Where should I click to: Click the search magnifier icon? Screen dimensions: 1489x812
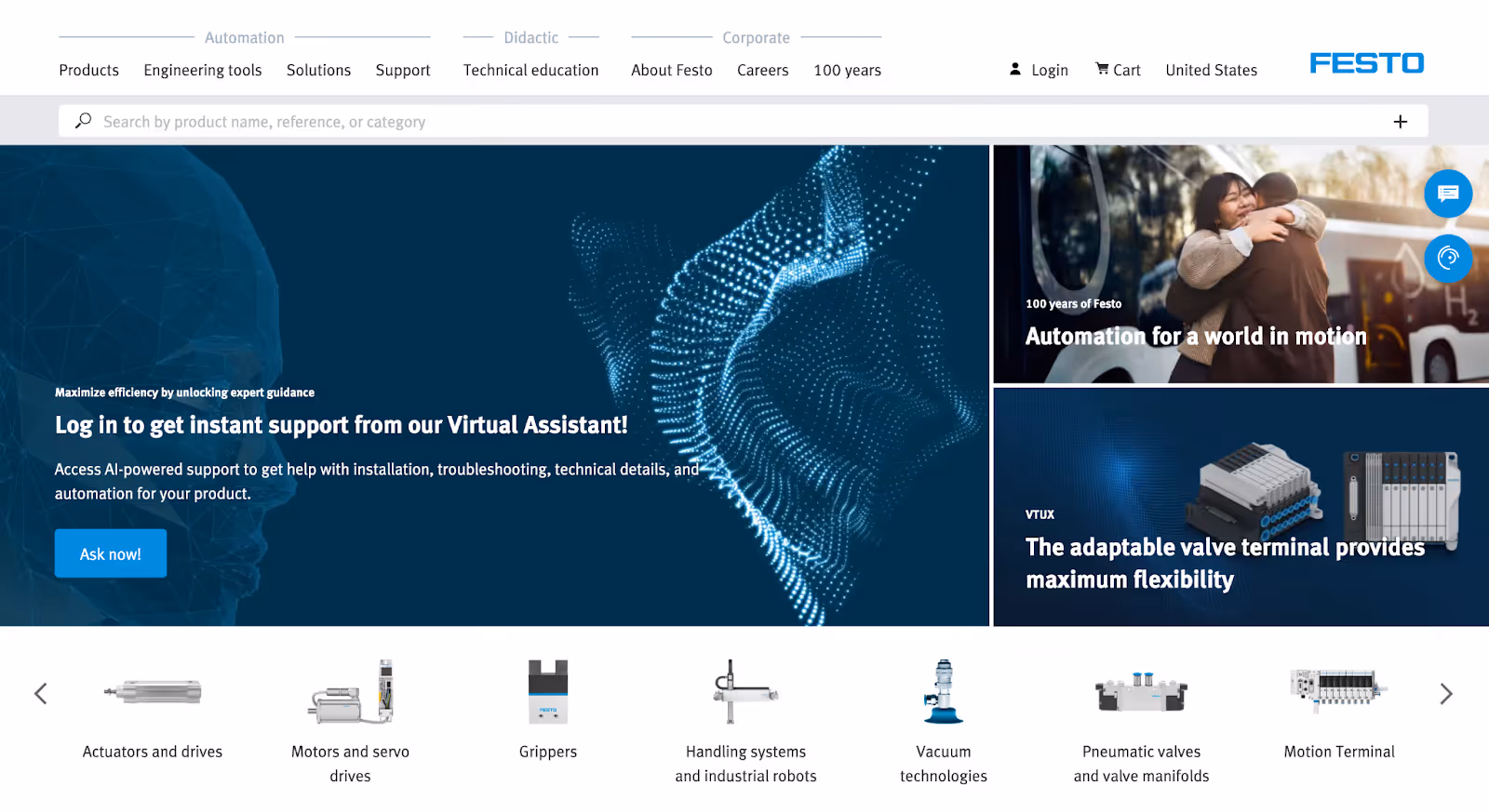coord(83,121)
